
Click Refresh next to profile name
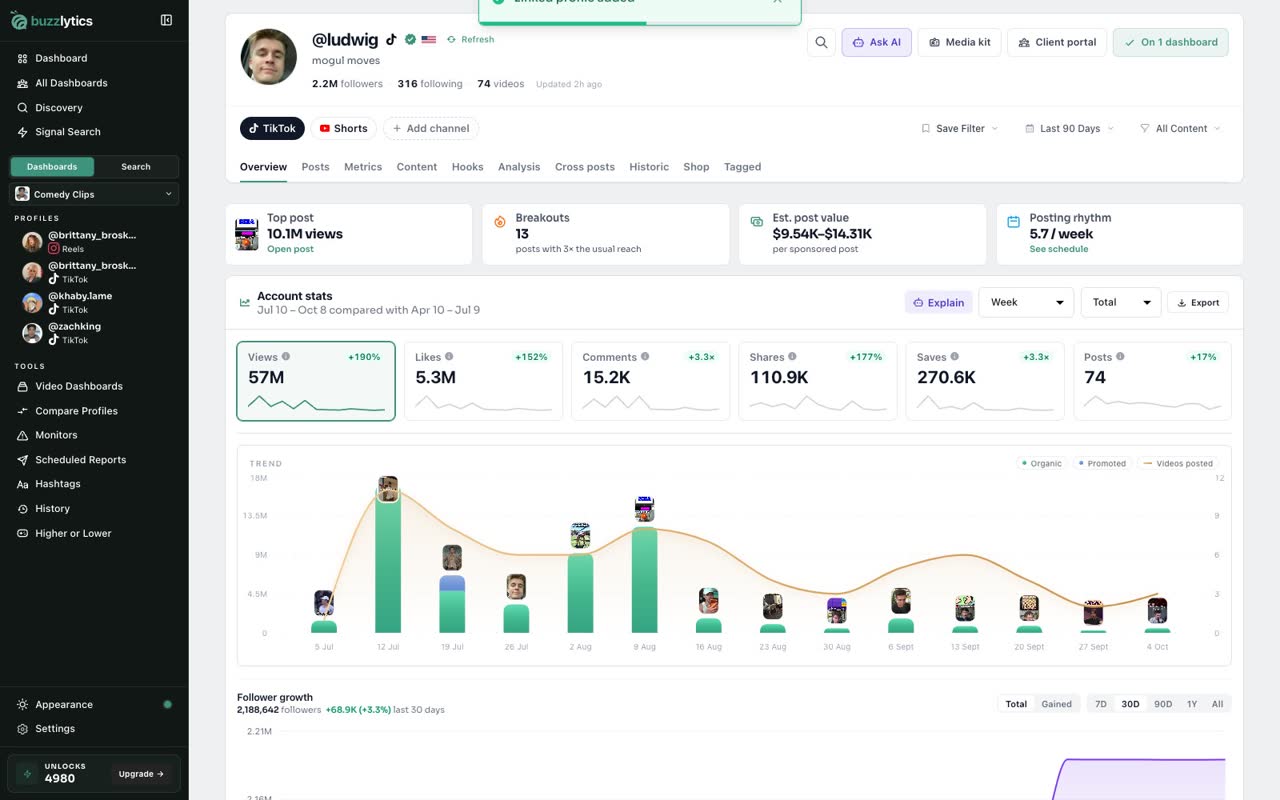(470, 40)
